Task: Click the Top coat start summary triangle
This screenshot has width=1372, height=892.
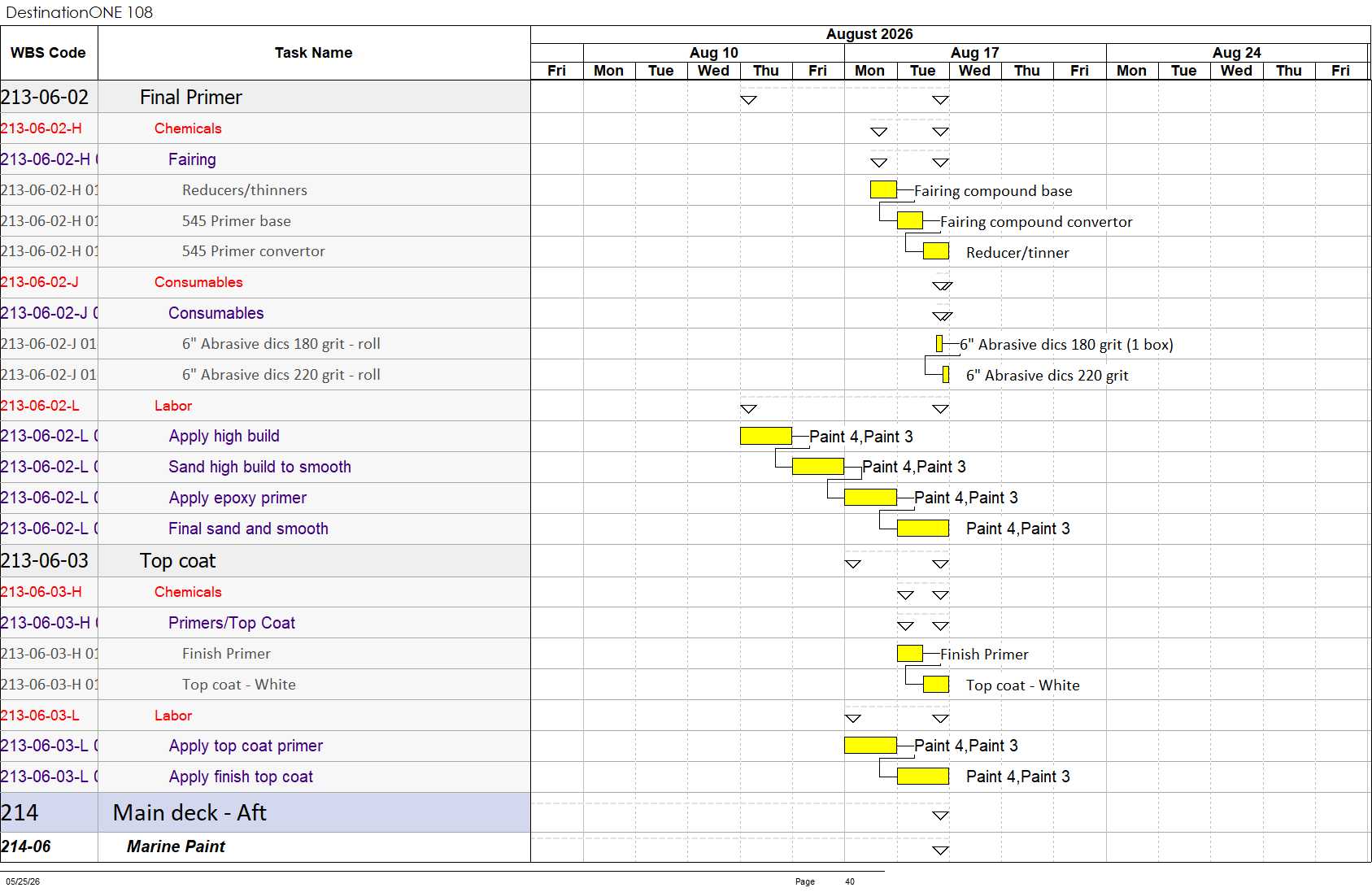Action: pyautogui.click(x=853, y=564)
